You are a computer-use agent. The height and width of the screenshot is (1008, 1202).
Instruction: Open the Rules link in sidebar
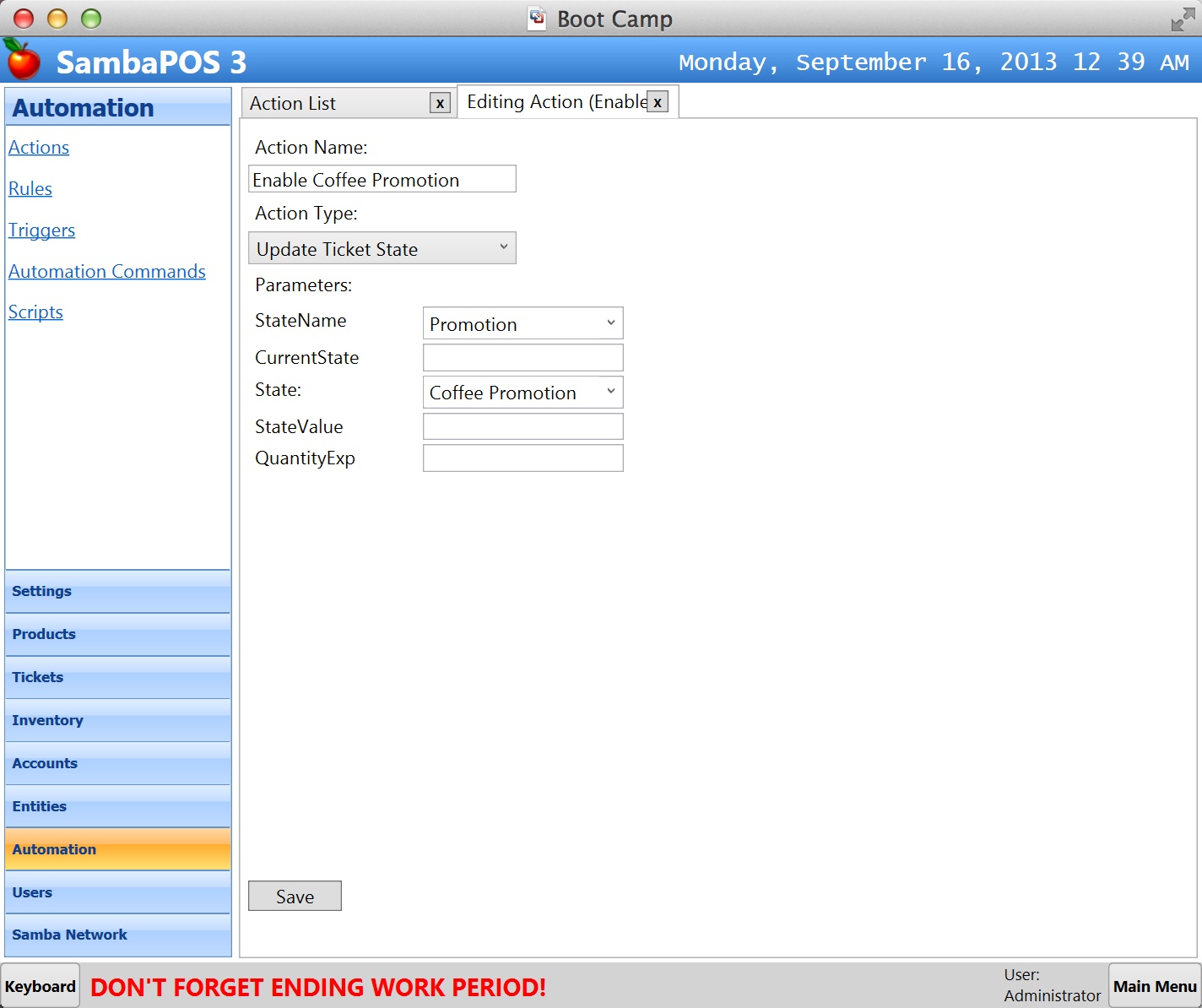point(30,189)
